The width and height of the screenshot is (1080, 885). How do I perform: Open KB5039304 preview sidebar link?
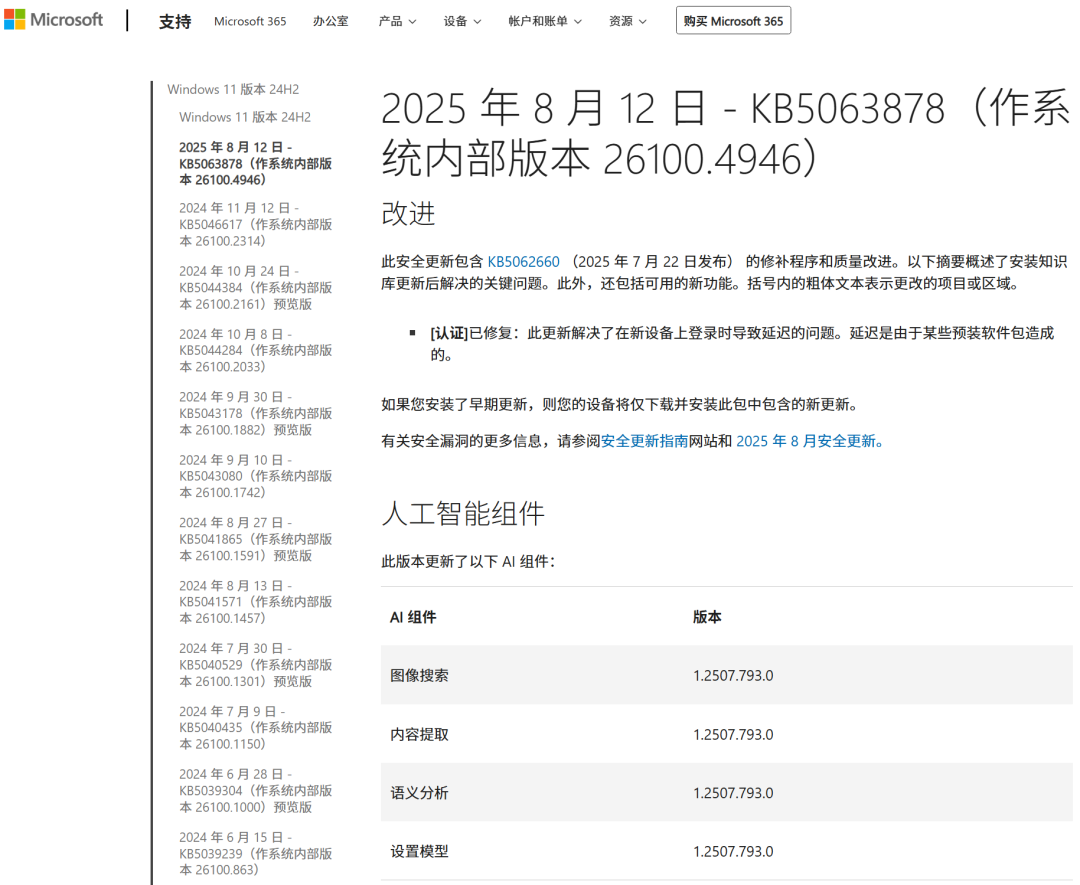coord(256,791)
